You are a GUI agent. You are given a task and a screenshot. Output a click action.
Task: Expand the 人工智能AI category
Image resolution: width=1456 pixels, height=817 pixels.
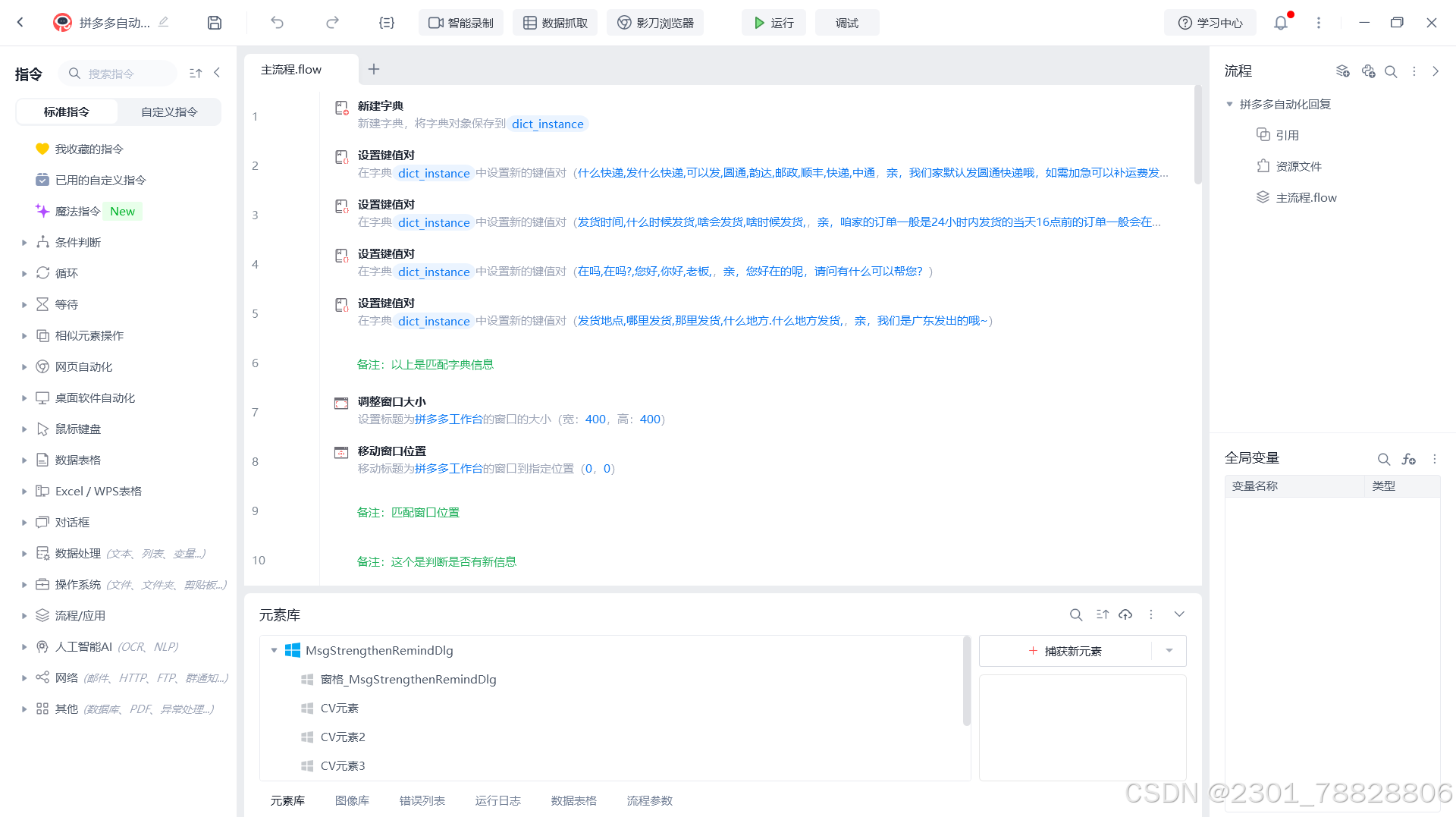pos(24,647)
